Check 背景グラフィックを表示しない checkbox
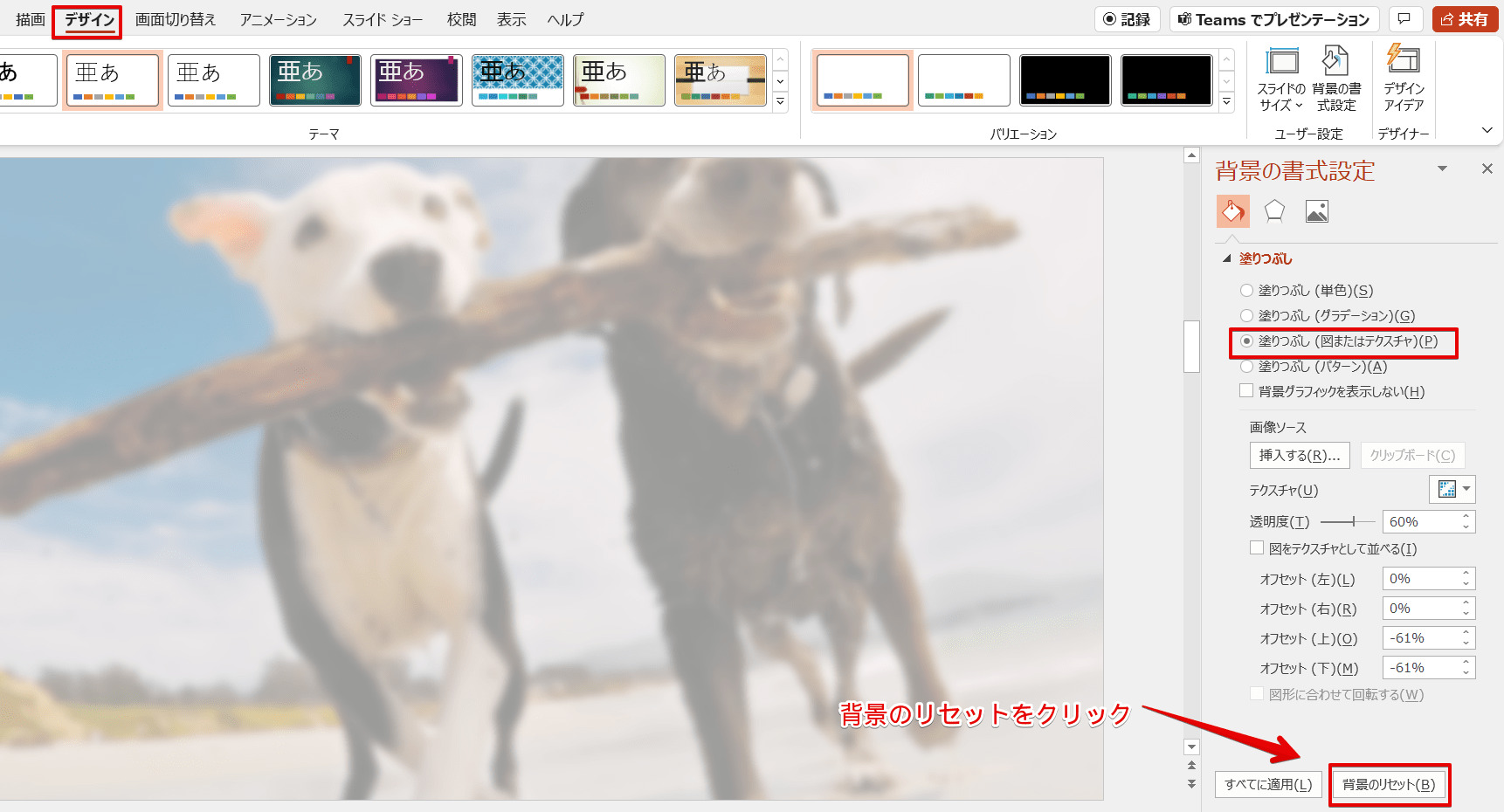This screenshot has width=1504, height=812. [1246, 391]
